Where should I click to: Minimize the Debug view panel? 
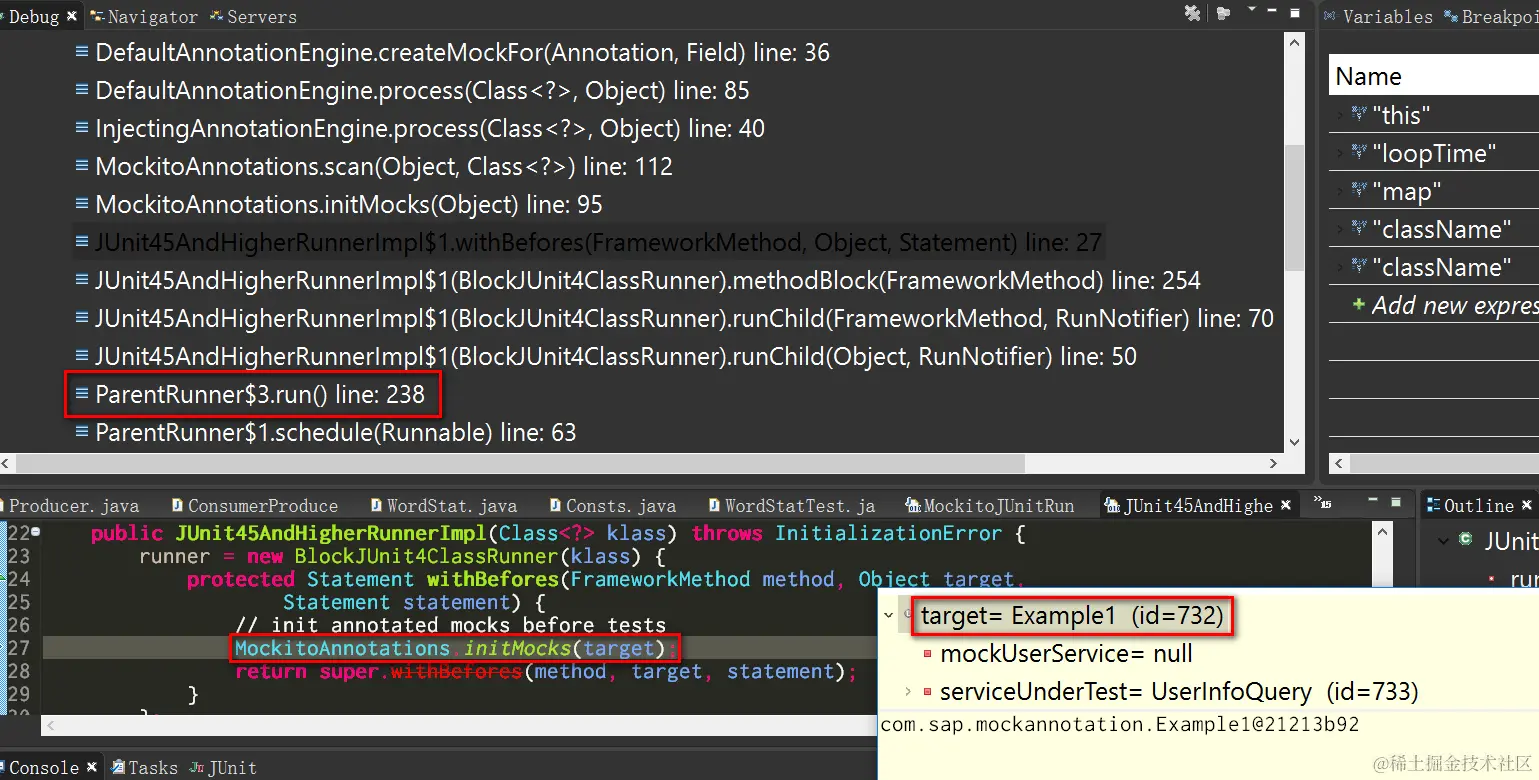(1273, 12)
